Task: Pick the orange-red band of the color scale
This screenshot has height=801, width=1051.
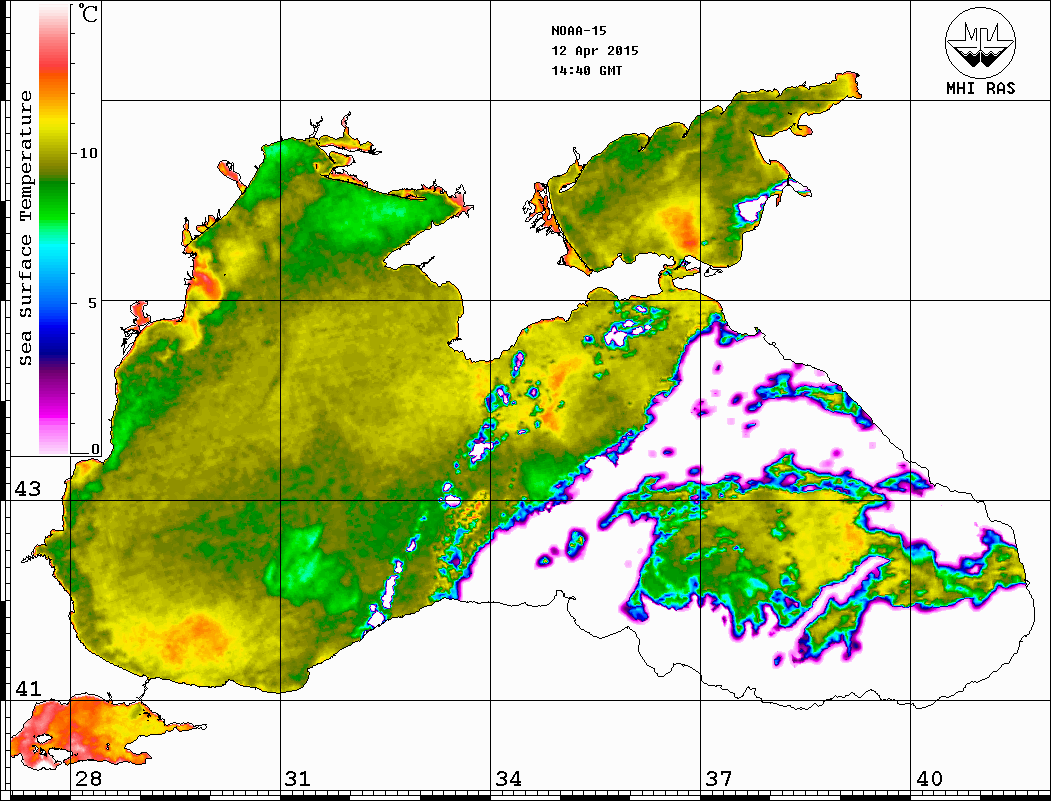Action: click(54, 77)
